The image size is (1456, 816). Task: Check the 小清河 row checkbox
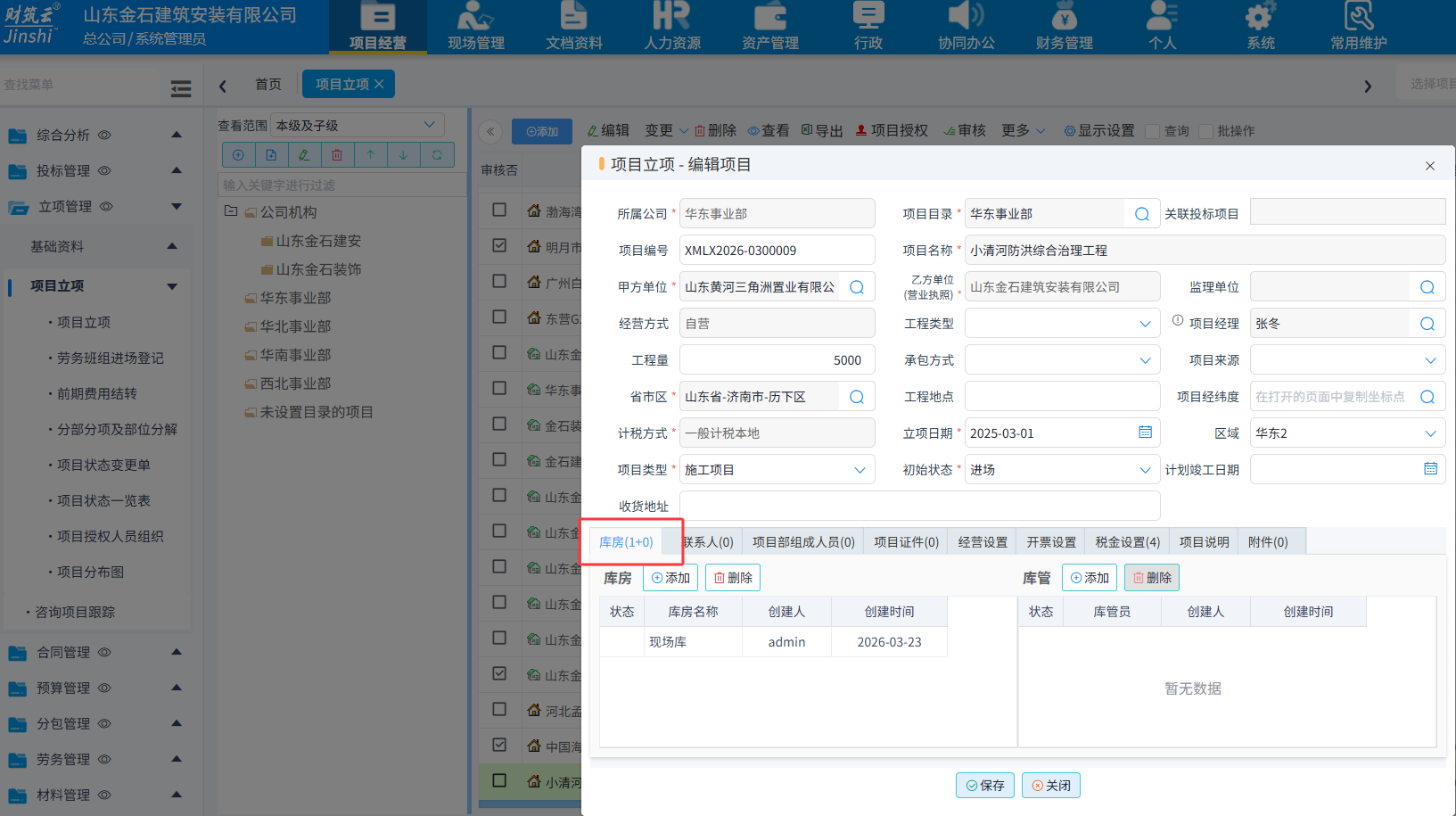click(499, 780)
